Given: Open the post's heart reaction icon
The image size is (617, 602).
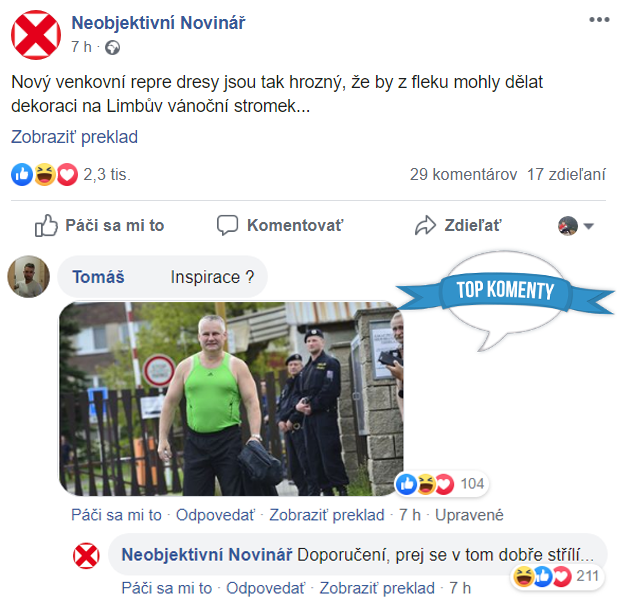Looking at the screenshot, I should (x=67, y=174).
